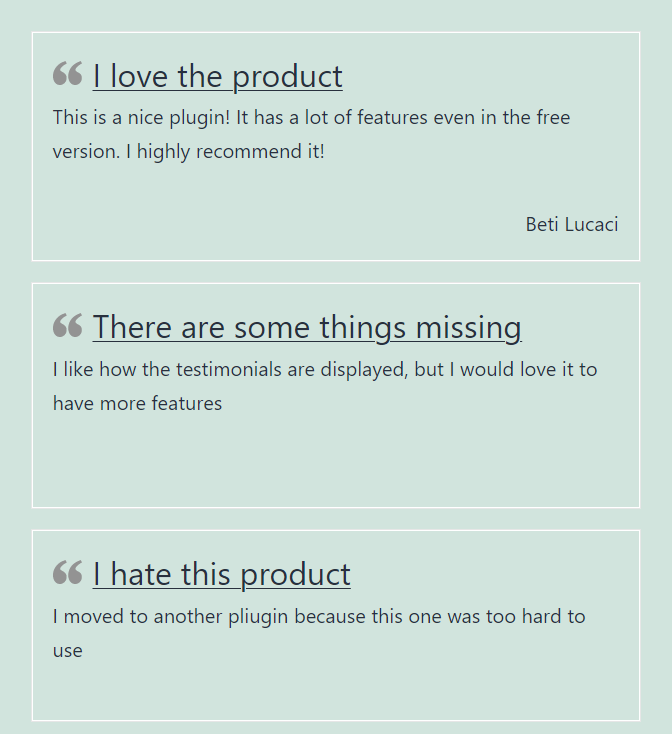Click the quote icon beside "There are some things missing"
This screenshot has height=734, width=672.
click(x=67, y=325)
